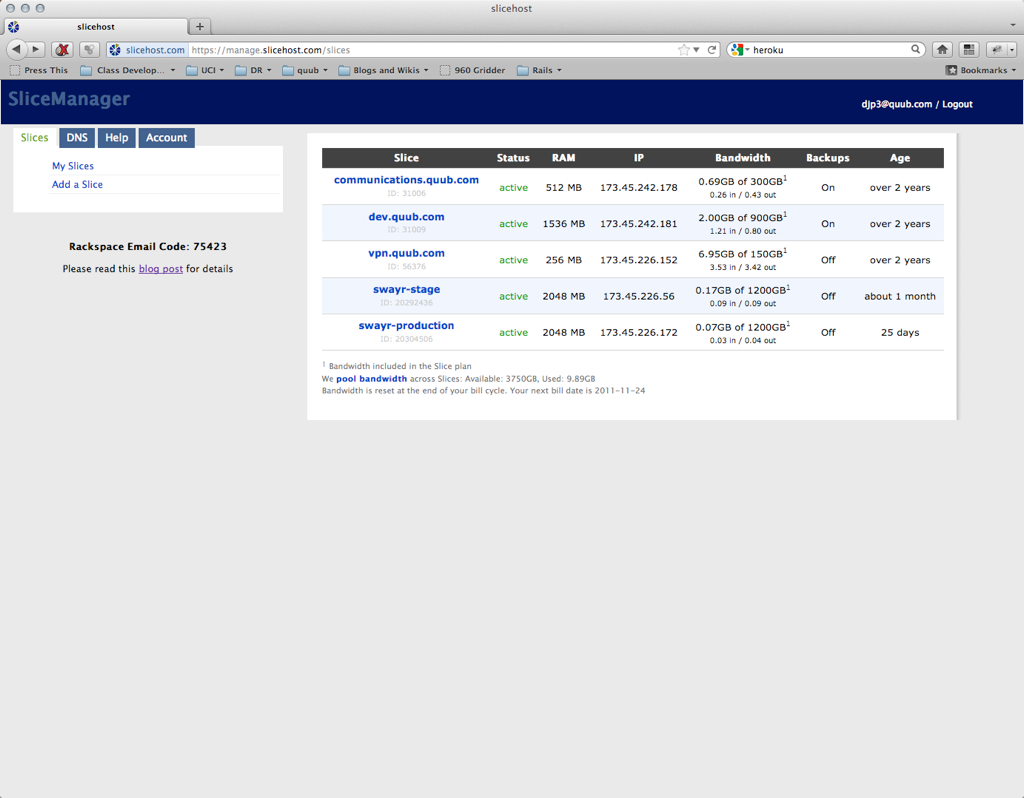The height and width of the screenshot is (798, 1024).
Task: Click into the heroku search field
Action: (x=828, y=49)
